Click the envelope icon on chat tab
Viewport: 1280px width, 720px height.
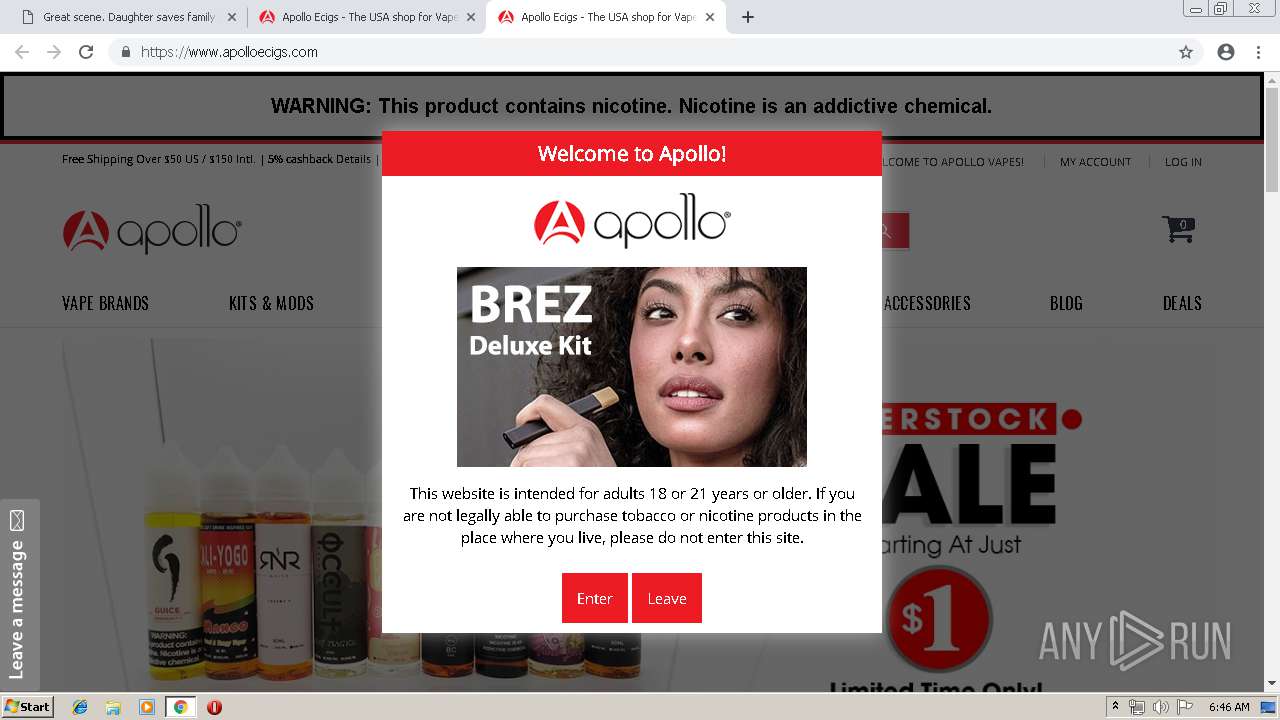click(x=17, y=520)
